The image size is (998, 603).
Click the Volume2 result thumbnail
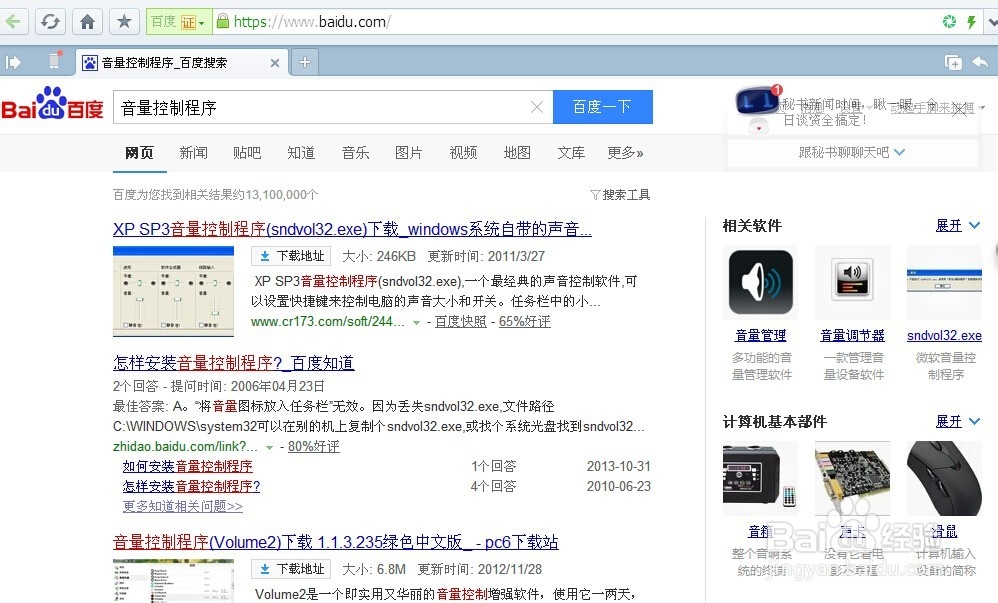click(173, 581)
